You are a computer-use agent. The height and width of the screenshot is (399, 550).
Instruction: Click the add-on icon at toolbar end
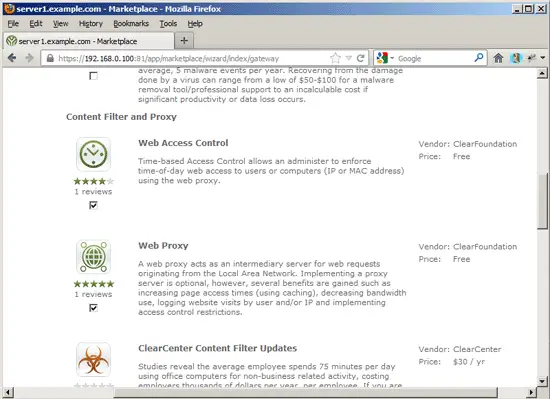(x=532, y=58)
